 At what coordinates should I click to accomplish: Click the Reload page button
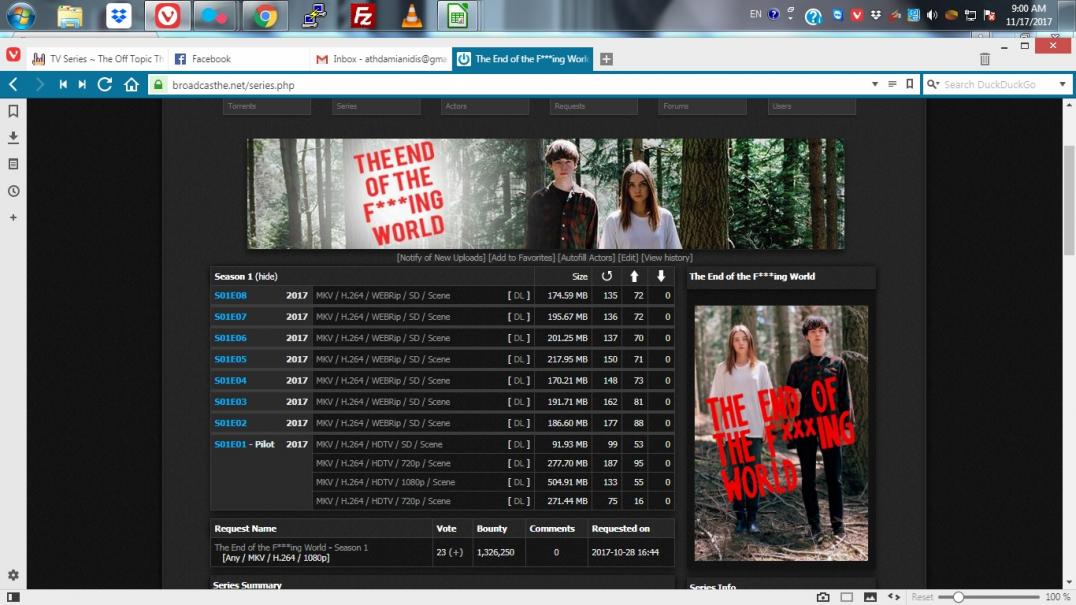105,85
